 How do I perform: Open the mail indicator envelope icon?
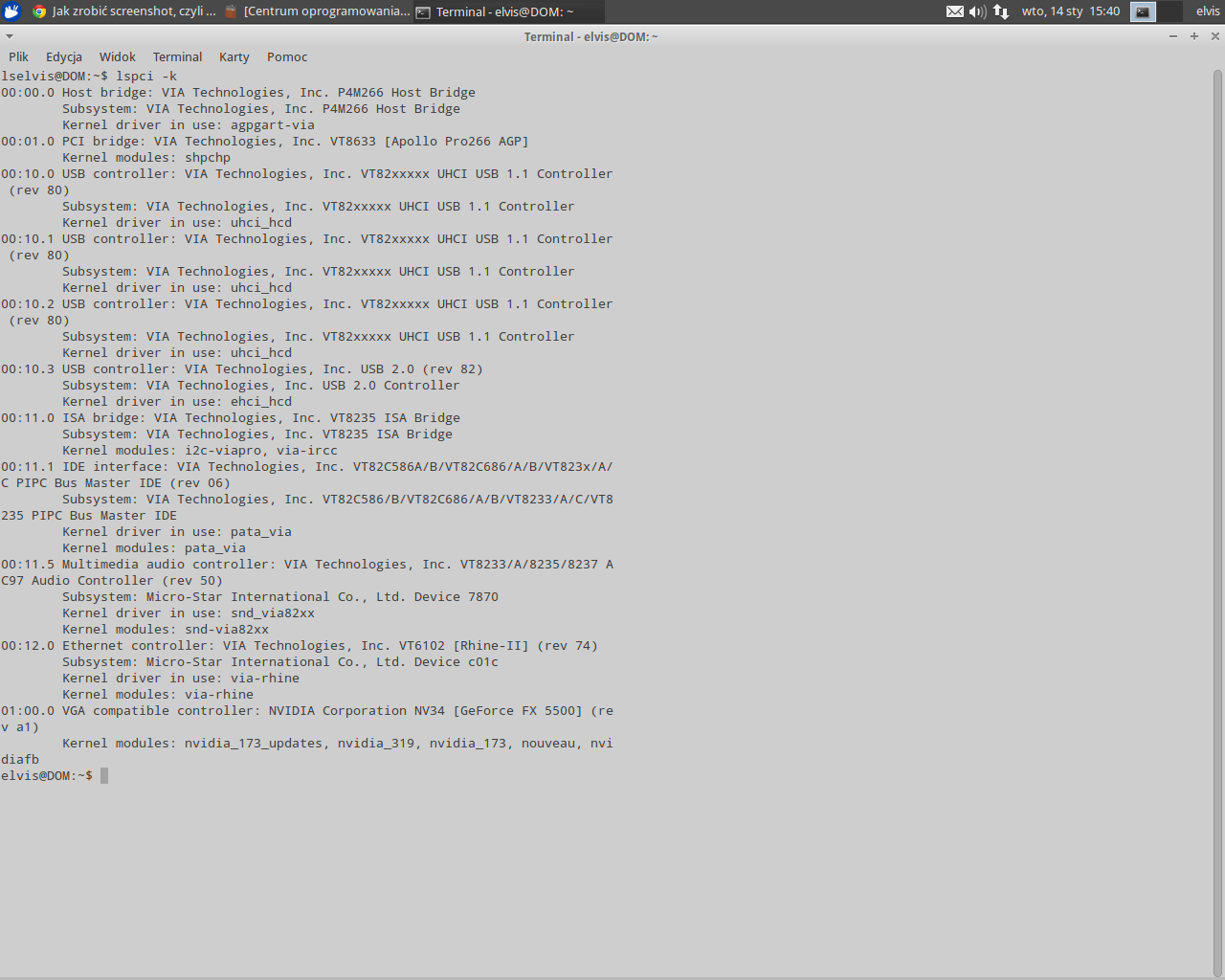tap(954, 11)
